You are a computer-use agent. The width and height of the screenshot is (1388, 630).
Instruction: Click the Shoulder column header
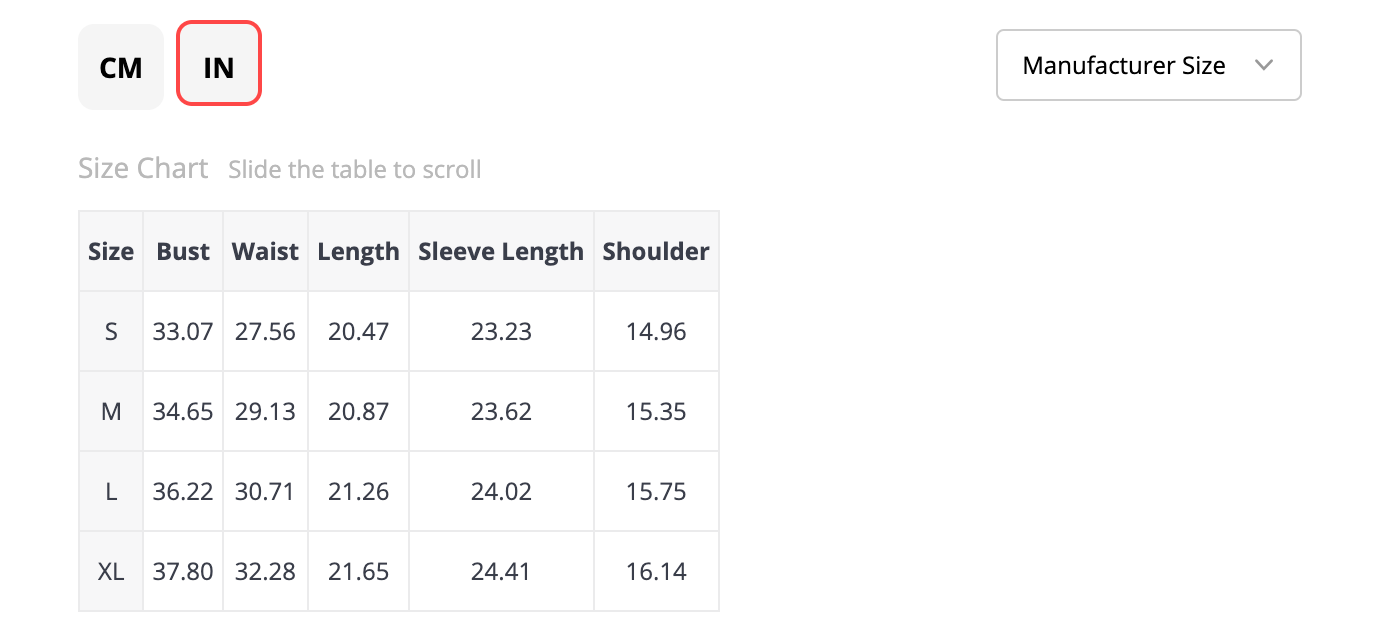click(x=656, y=251)
